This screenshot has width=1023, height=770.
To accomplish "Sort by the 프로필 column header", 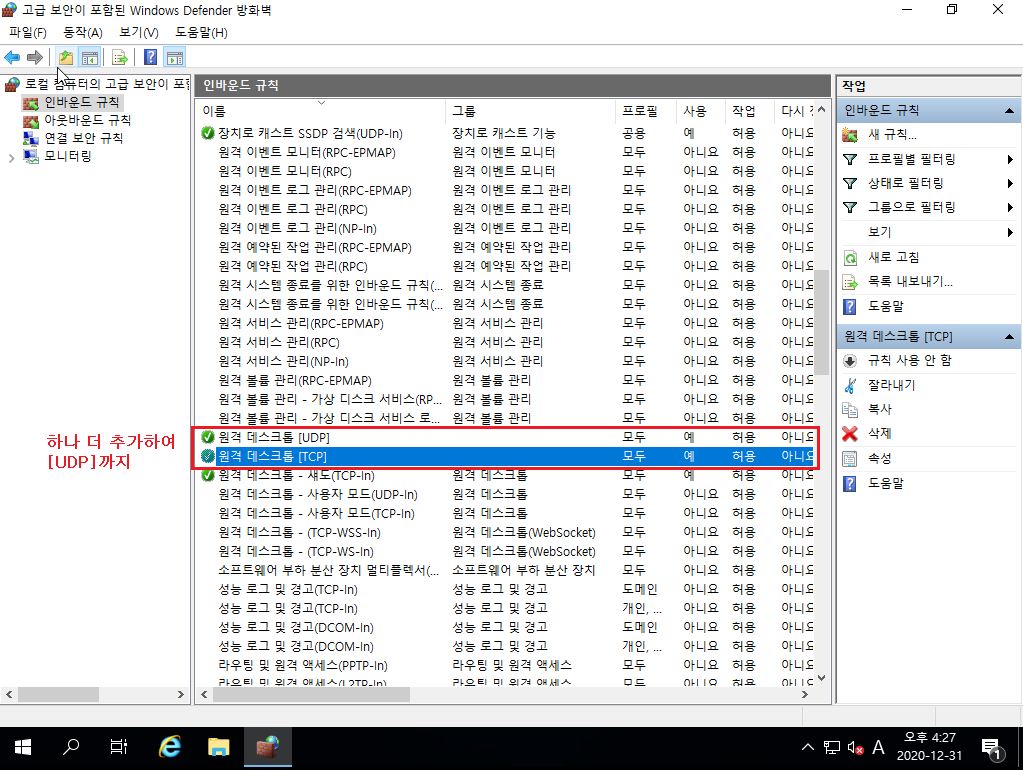I will 645,111.
